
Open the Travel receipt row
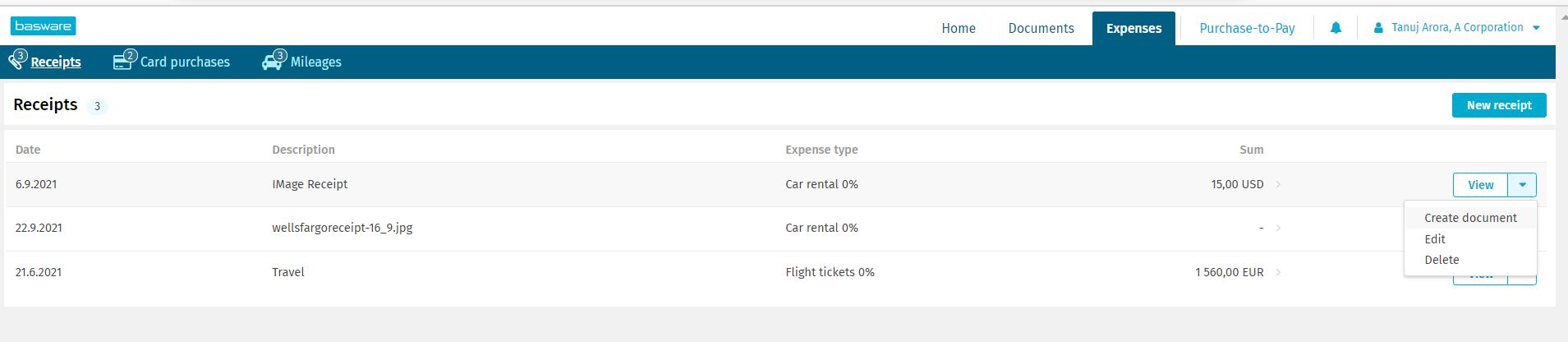tap(288, 272)
